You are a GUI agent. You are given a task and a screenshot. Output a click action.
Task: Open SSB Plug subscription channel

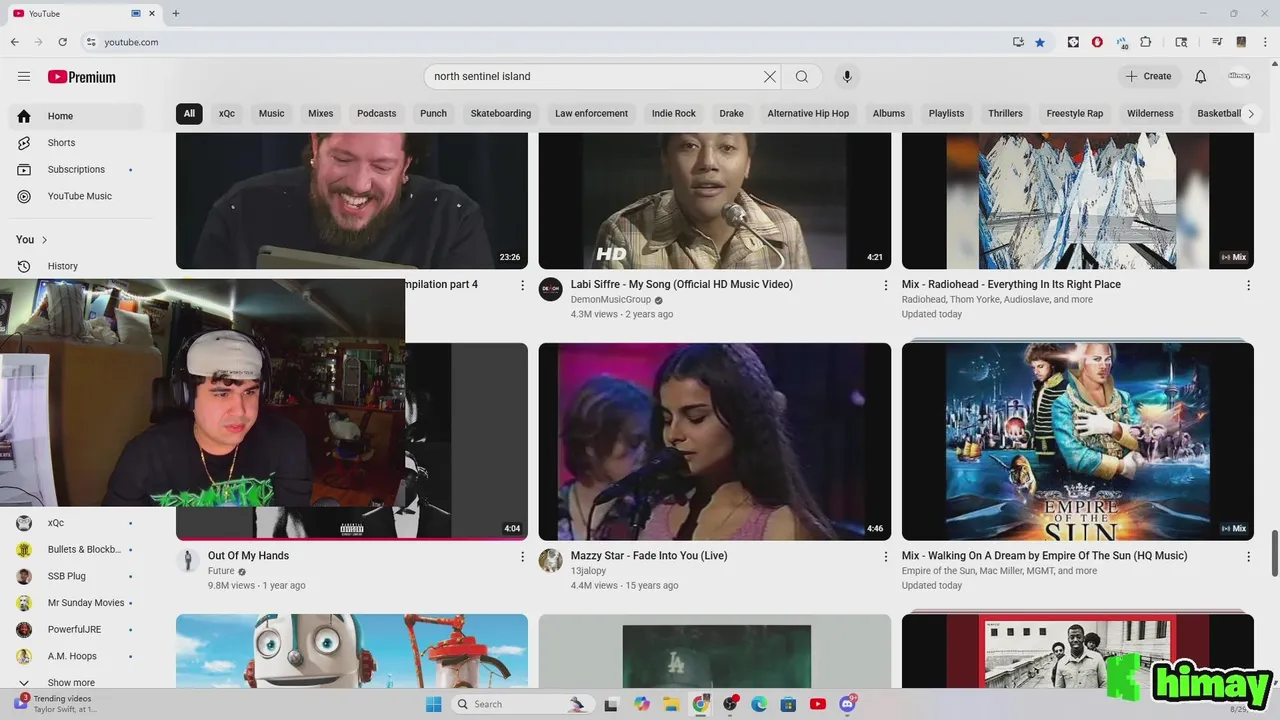pos(76,576)
